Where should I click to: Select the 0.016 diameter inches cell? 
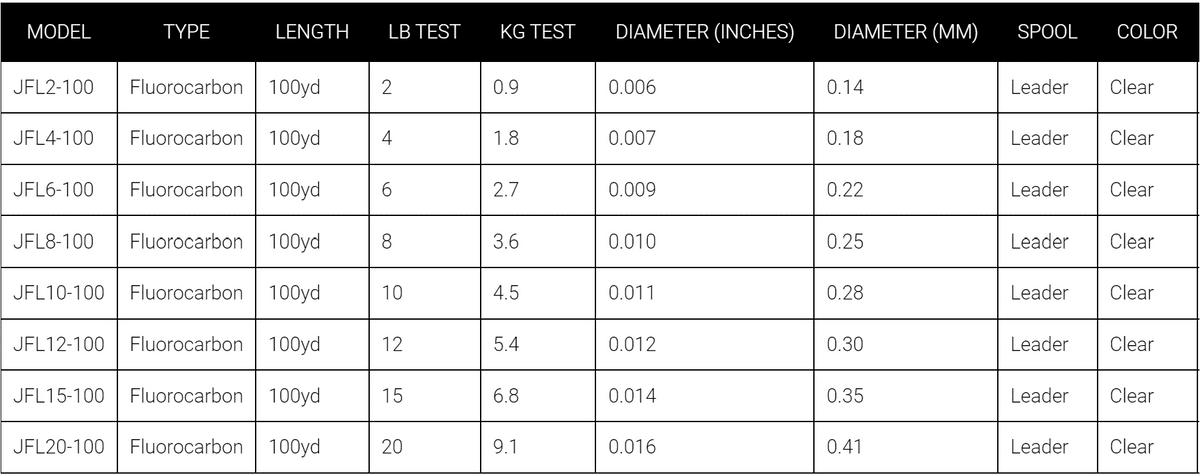(632, 447)
